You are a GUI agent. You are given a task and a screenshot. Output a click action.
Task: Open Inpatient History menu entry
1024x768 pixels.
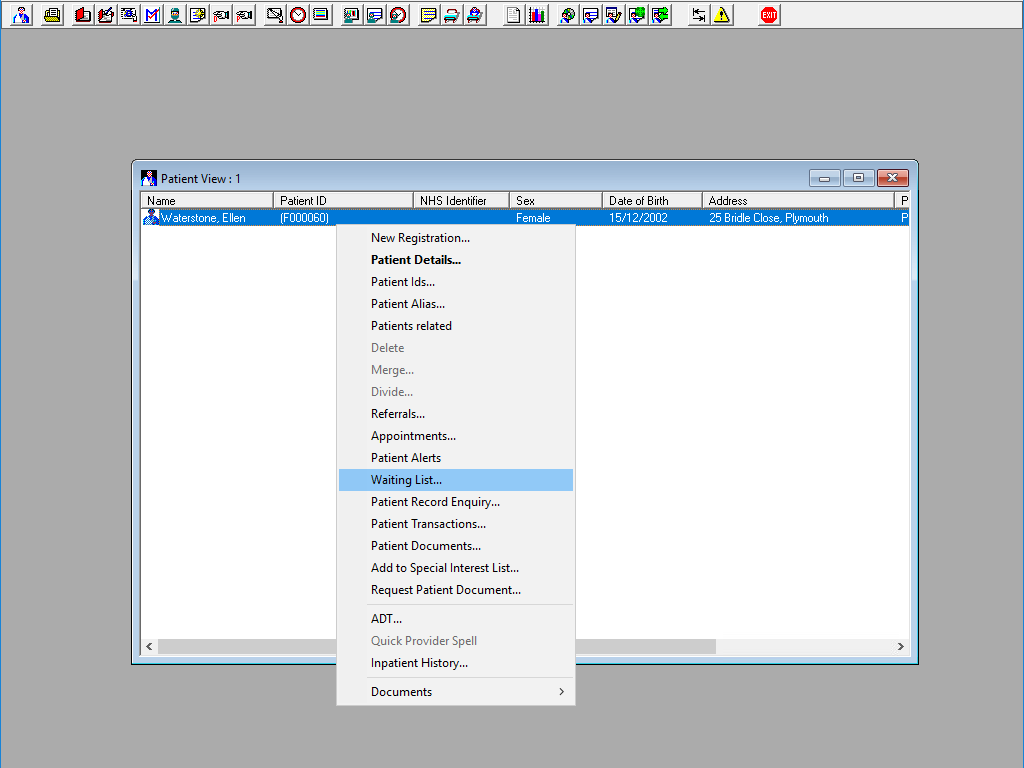pos(456,663)
